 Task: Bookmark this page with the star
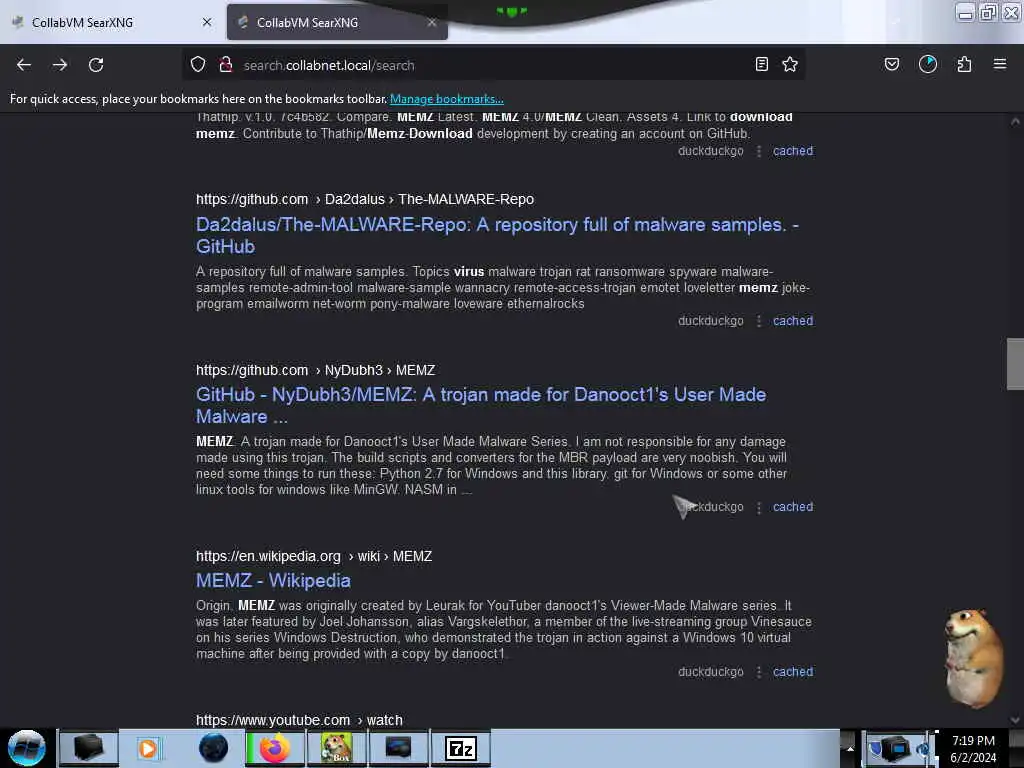[x=790, y=64]
